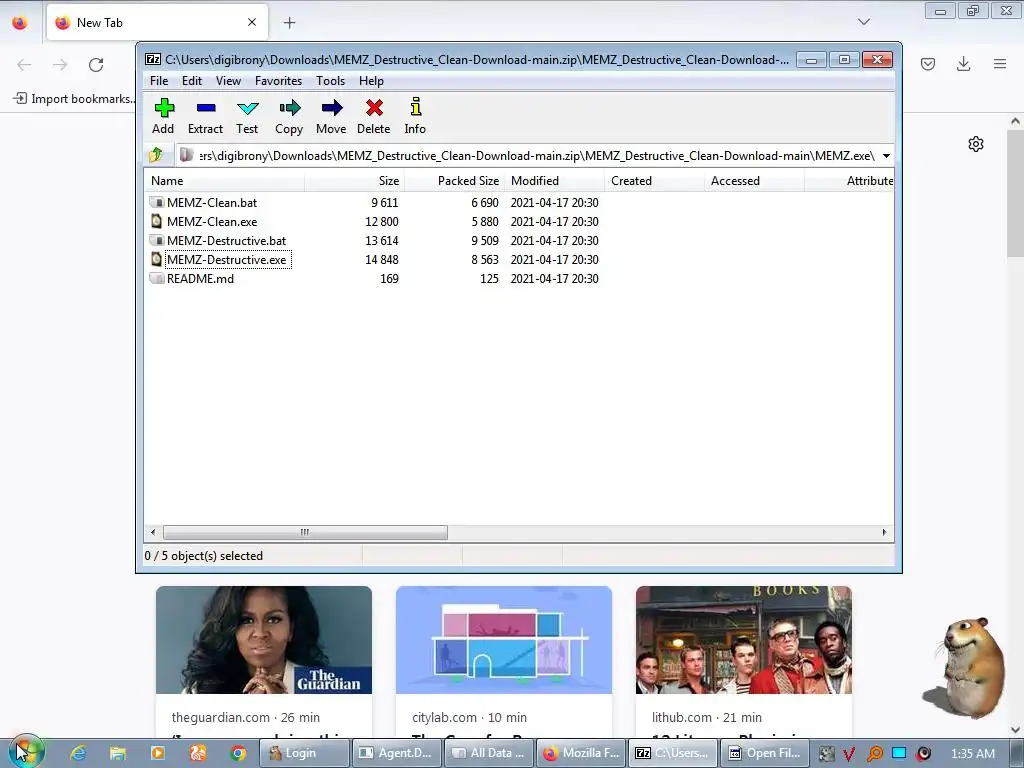Open a new Firefox tab with plus

289,23
